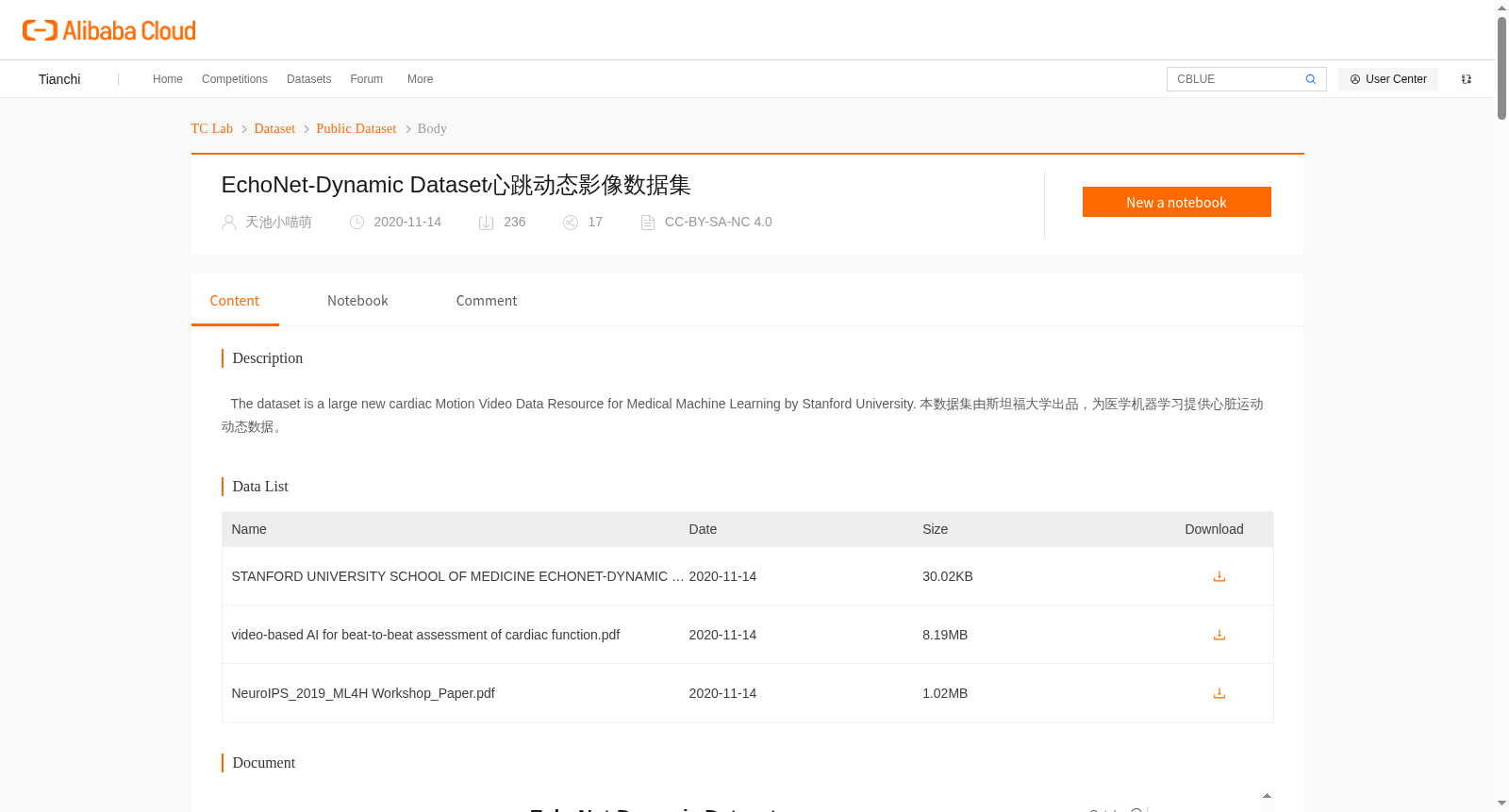Click the author user icon
This screenshot has width=1509, height=812.
[228, 223]
